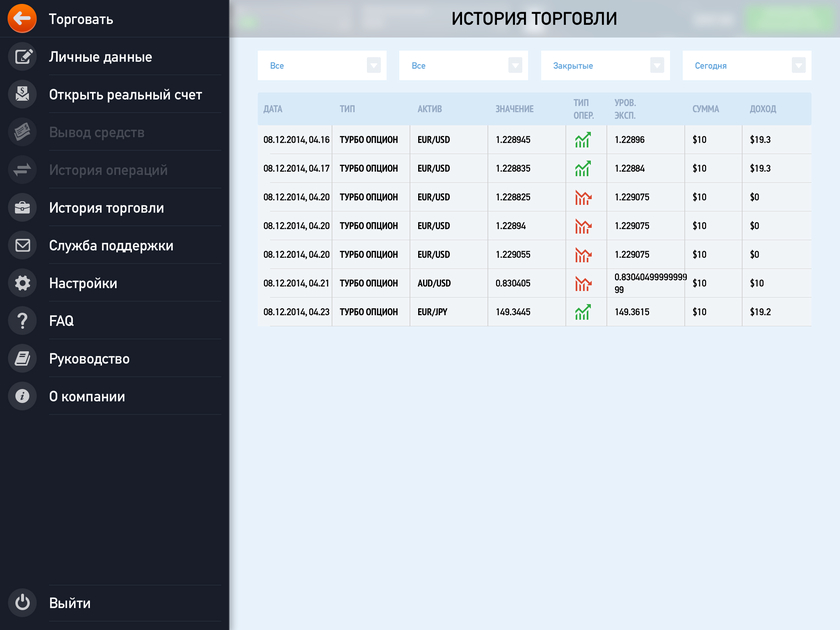The width and height of the screenshot is (840, 630).
Task: Open the 'Сегодня' period dropdown
Action: click(747, 65)
